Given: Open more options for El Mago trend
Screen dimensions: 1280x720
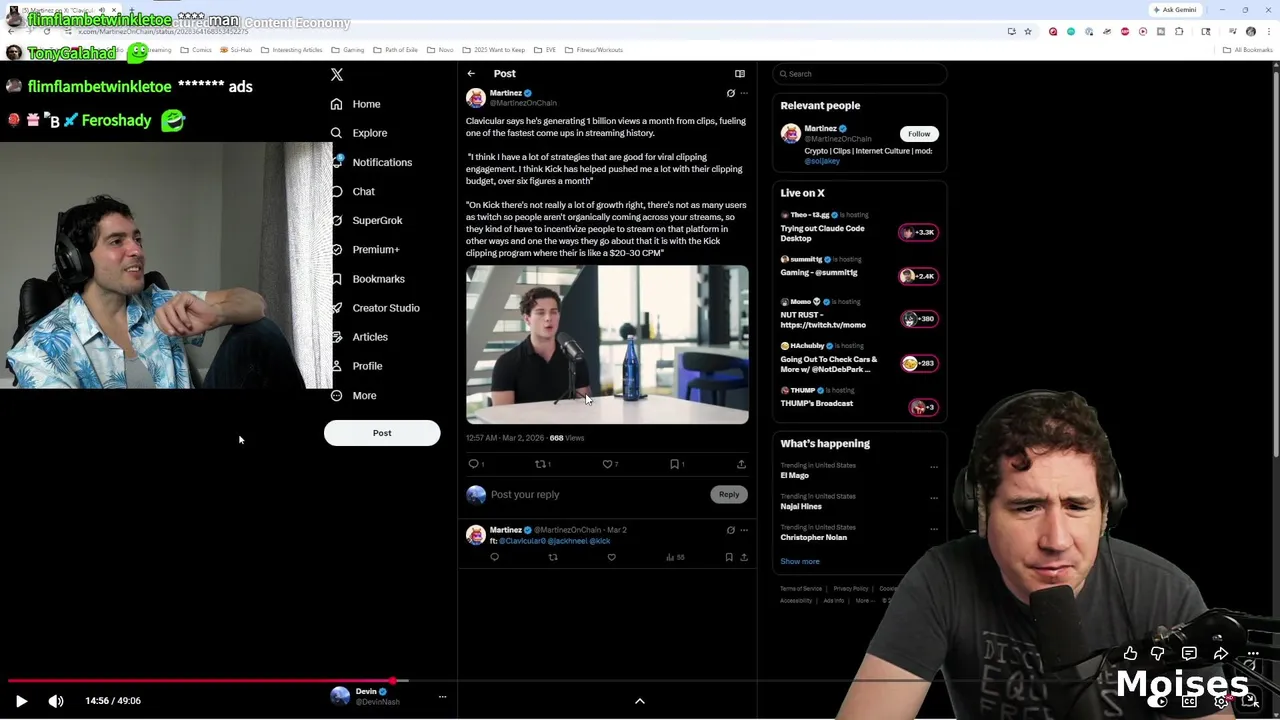Looking at the screenshot, I should click(934, 466).
